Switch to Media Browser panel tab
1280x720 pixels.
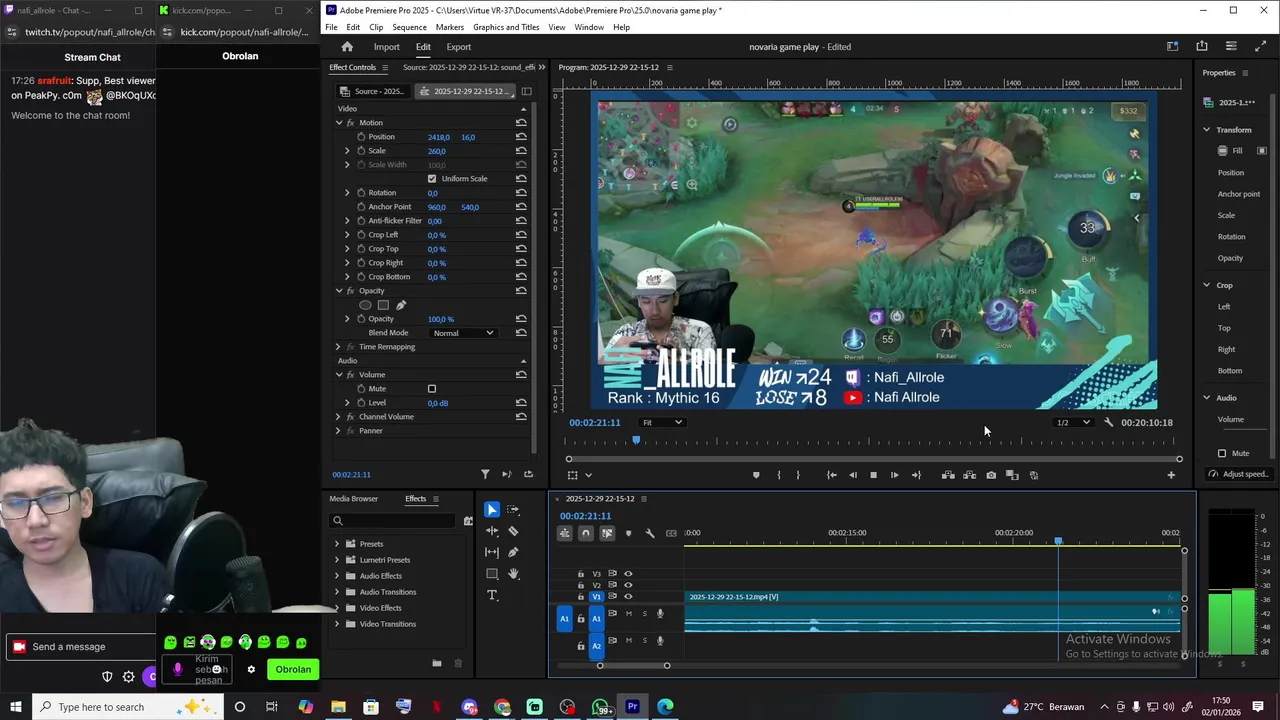click(354, 499)
